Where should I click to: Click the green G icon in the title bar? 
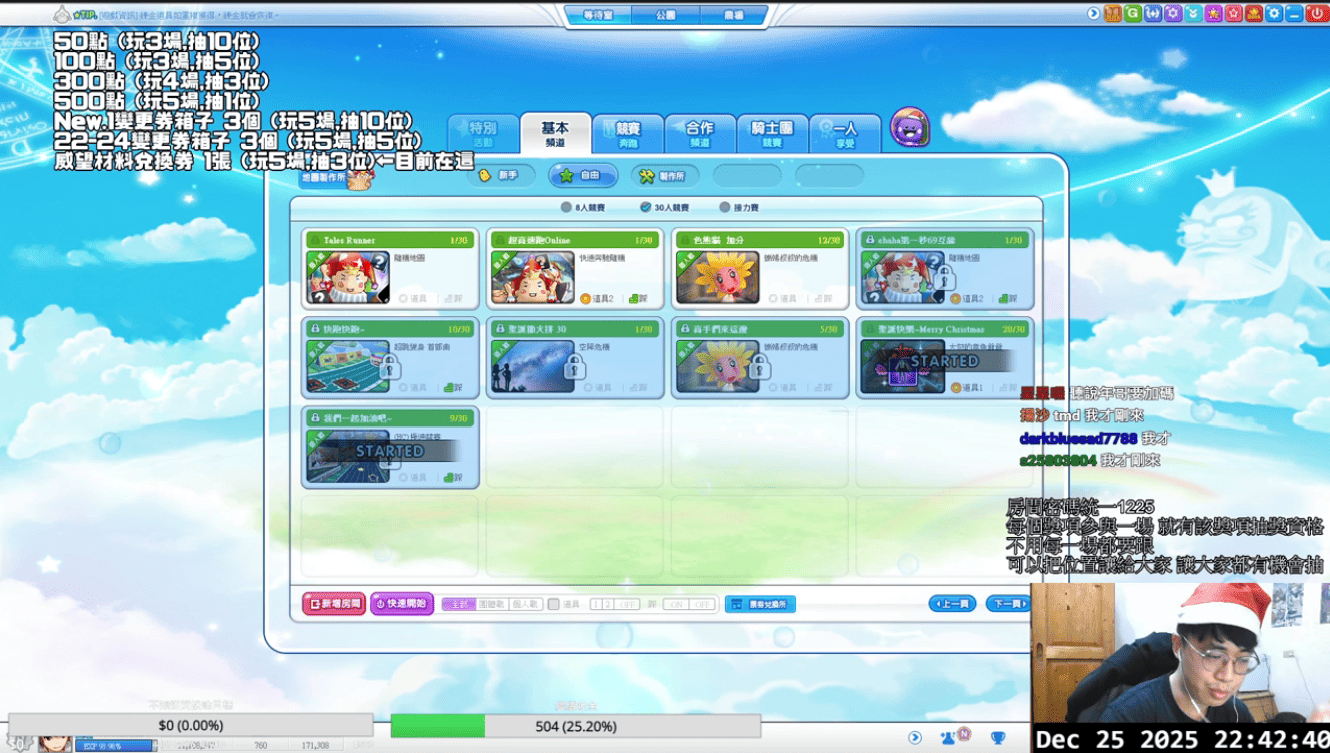[1132, 13]
